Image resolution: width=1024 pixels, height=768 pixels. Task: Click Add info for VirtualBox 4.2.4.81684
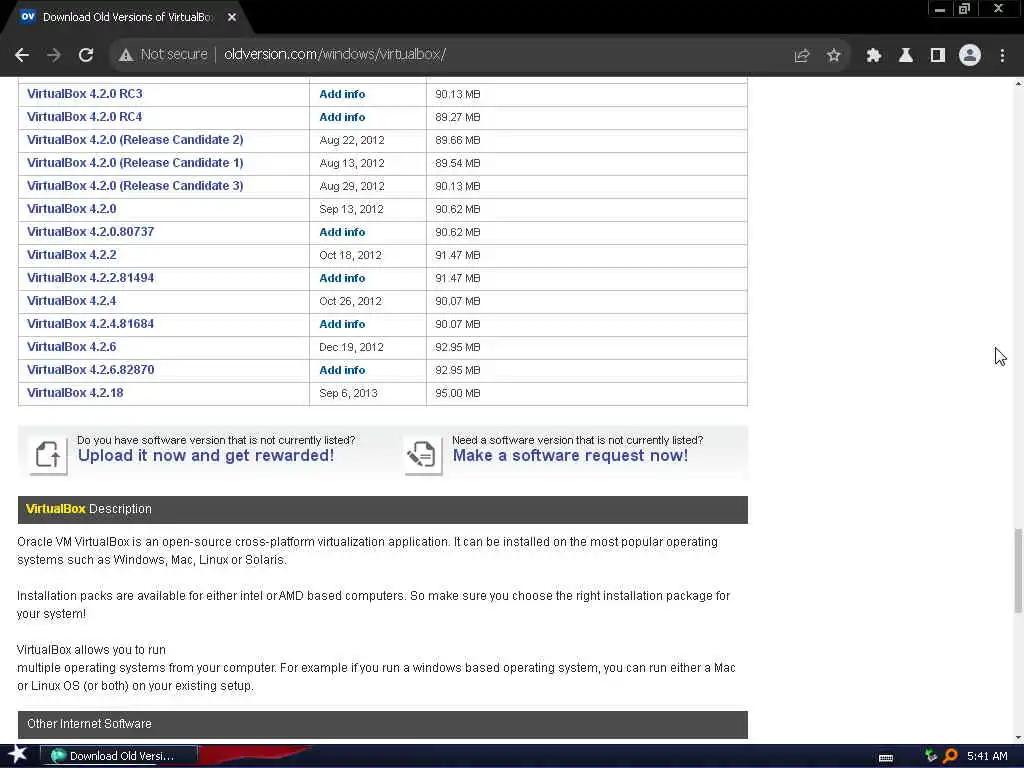pos(342,324)
